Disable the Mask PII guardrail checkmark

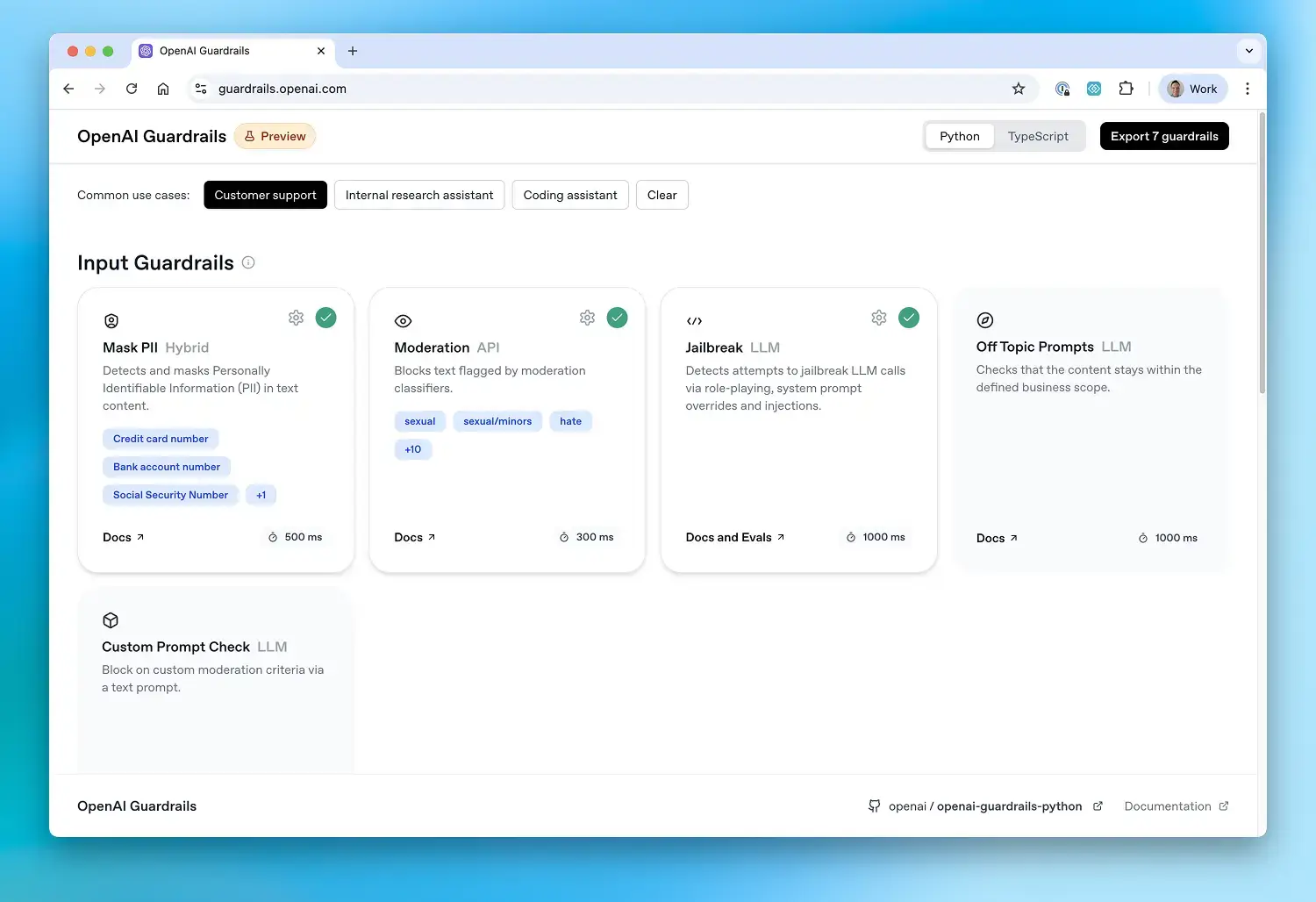(325, 317)
